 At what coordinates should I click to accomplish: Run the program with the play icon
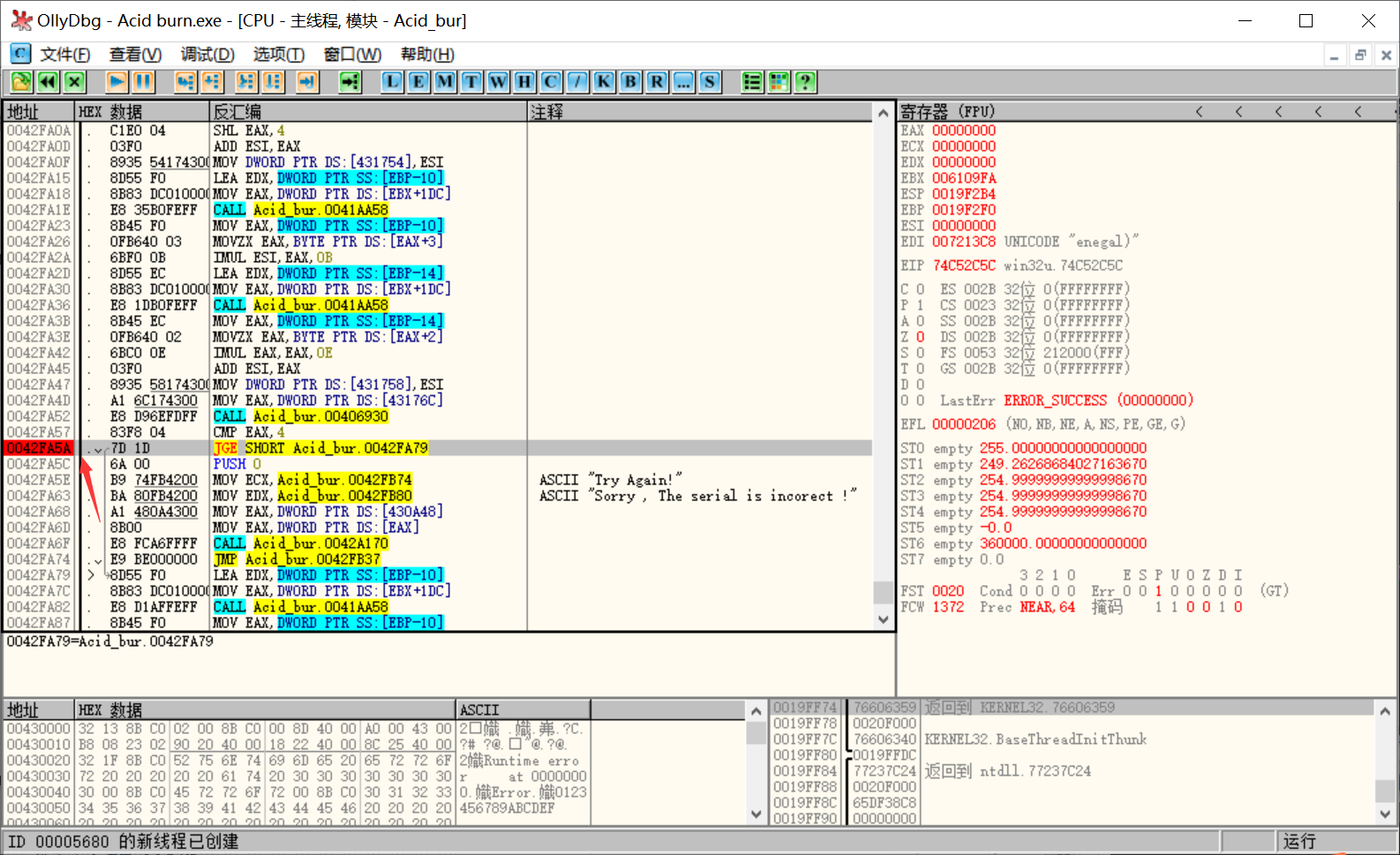pyautogui.click(x=117, y=82)
